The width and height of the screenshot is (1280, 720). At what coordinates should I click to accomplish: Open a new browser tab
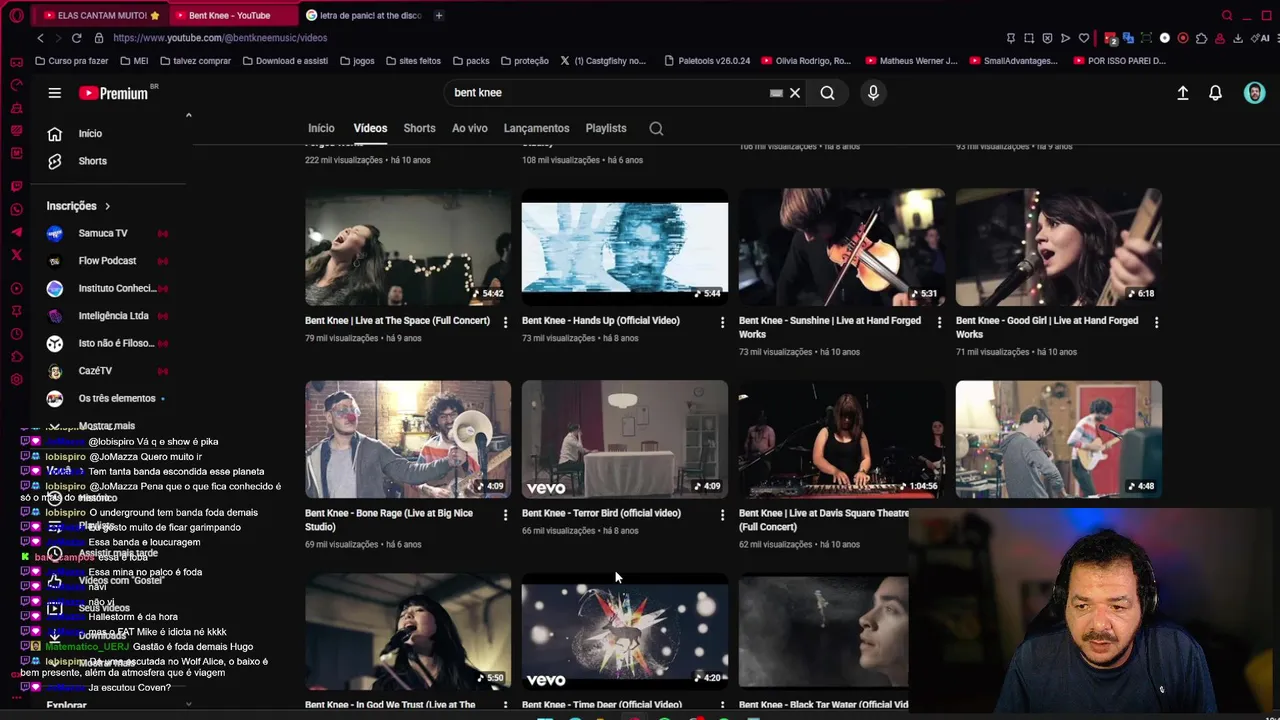(x=439, y=15)
